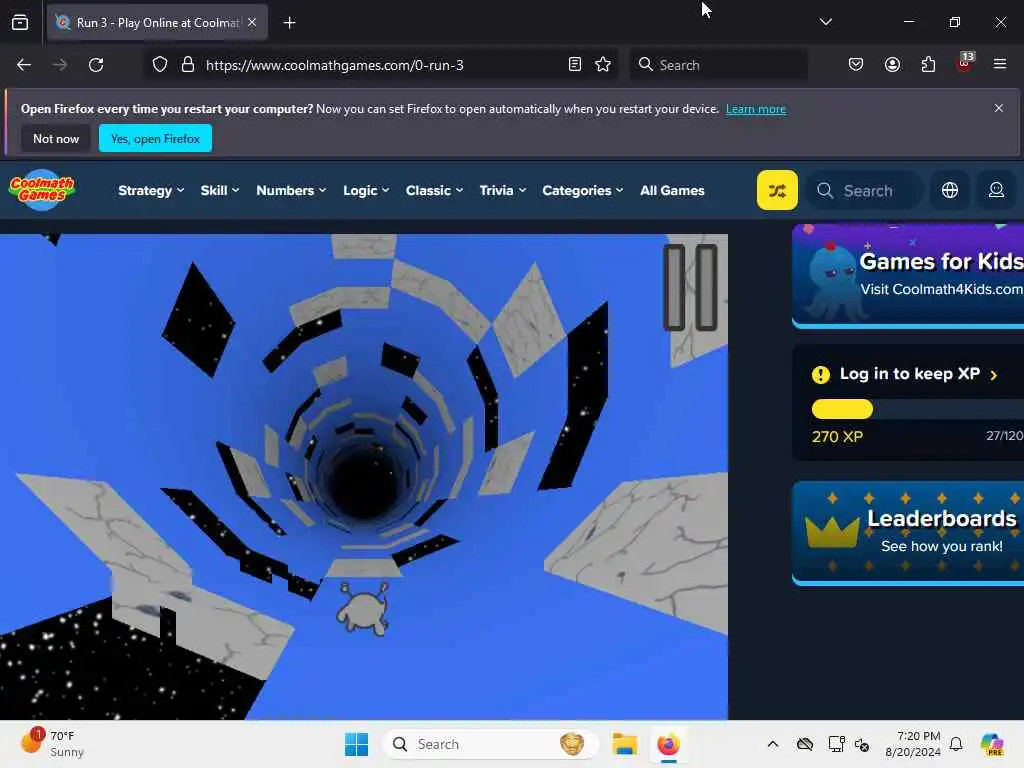
Task: Expand the Skill menu
Action: tap(219, 191)
